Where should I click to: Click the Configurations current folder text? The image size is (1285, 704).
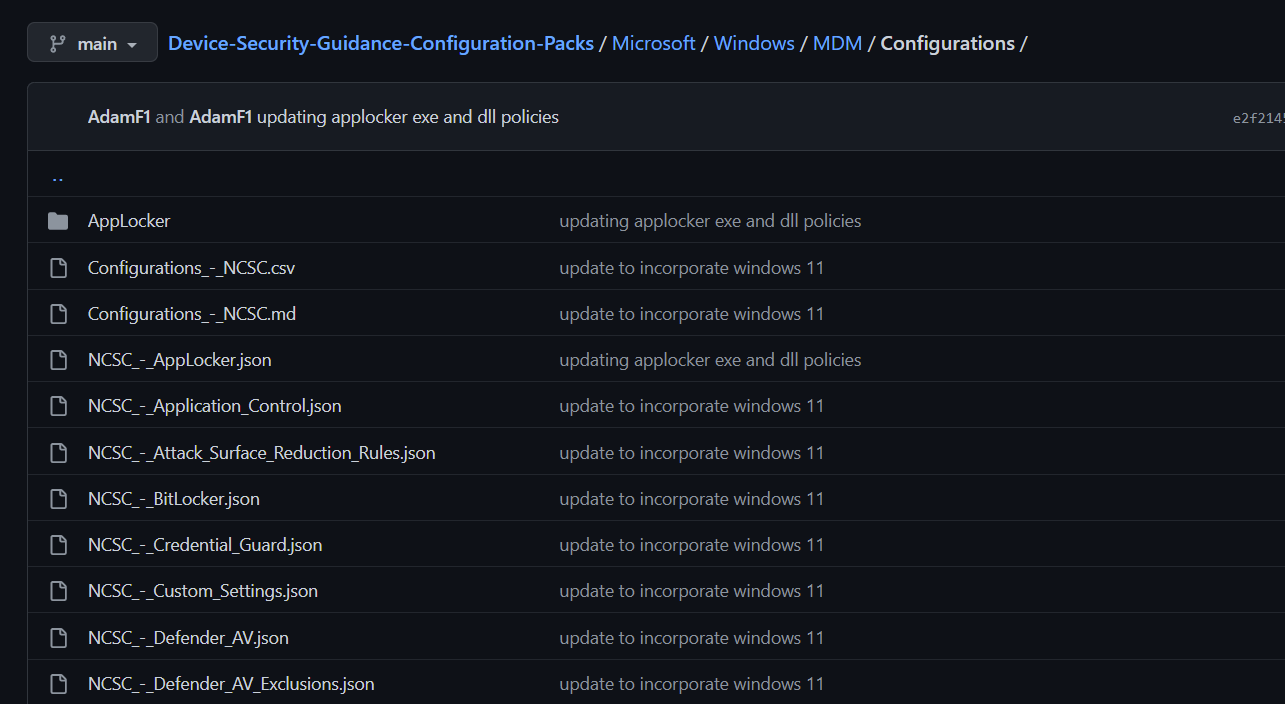click(948, 43)
